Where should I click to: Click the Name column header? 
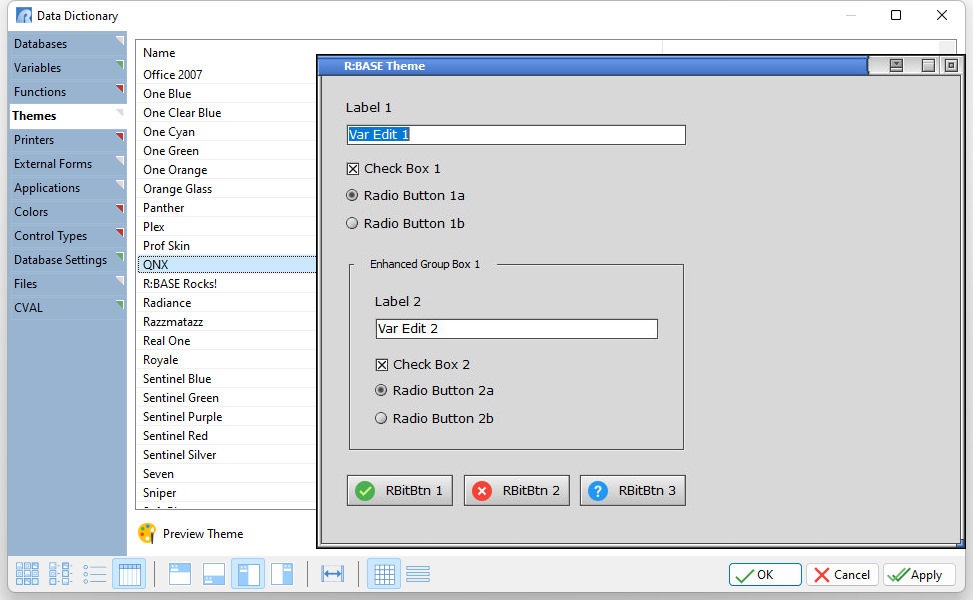(x=159, y=53)
